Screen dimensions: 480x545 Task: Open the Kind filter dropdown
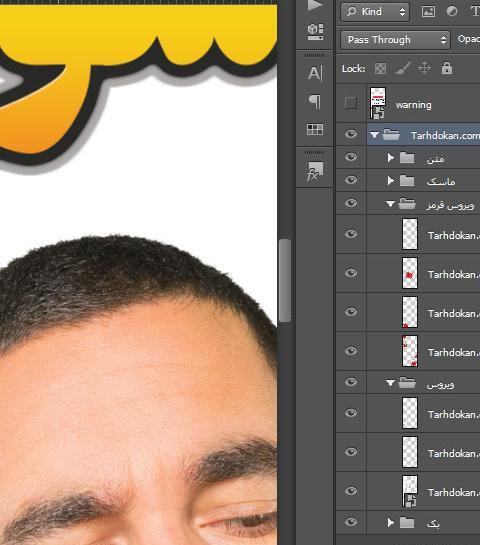click(375, 12)
